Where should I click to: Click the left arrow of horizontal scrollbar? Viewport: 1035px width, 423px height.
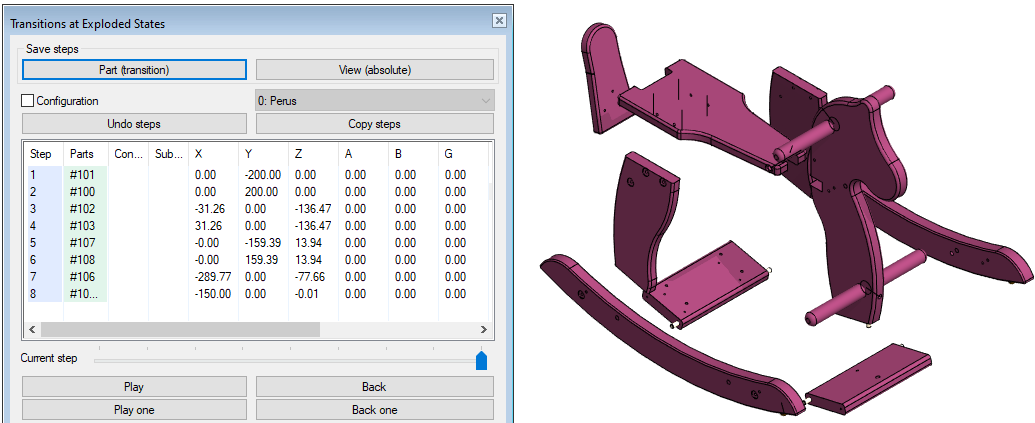[x=32, y=329]
